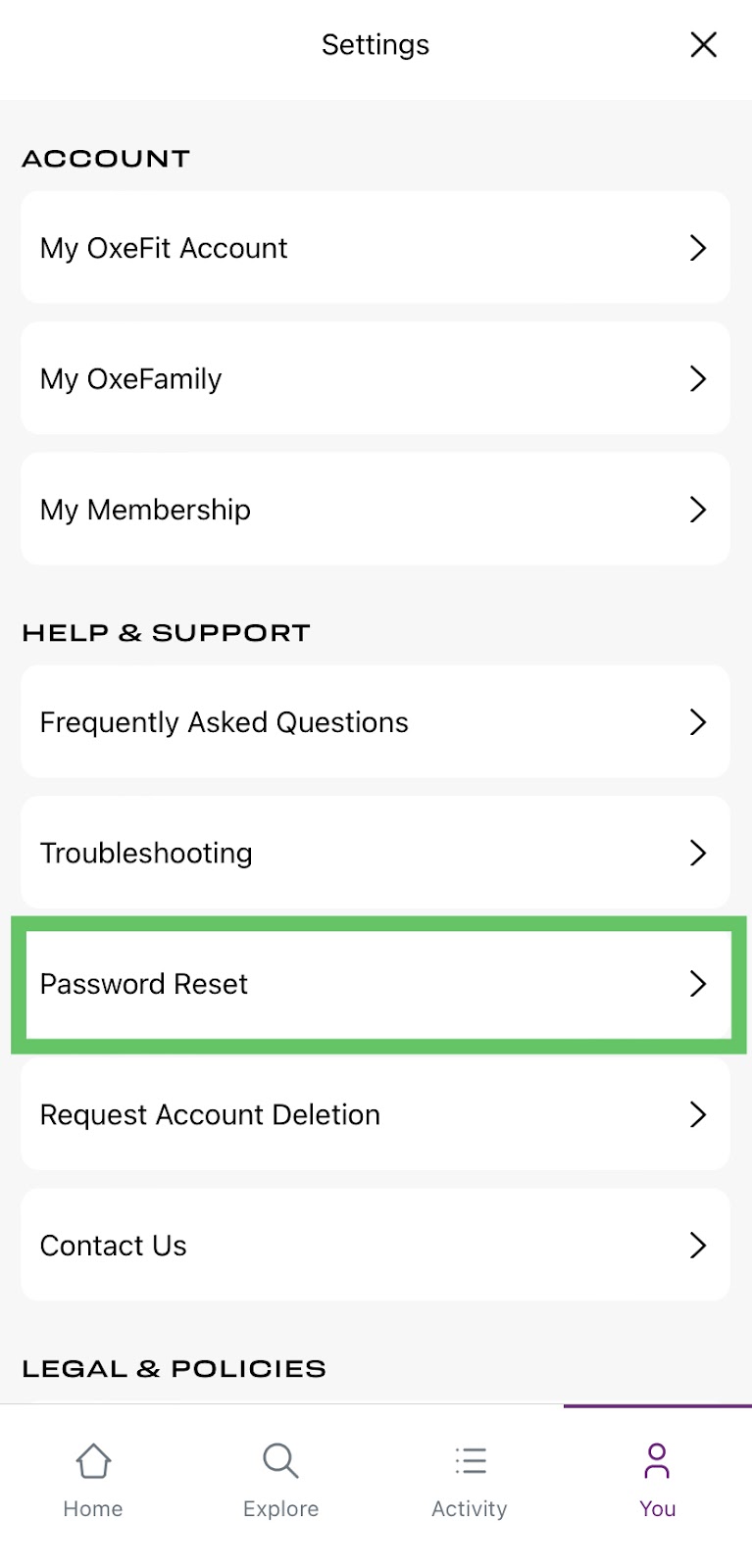Click chevron beside My OxeFamily
This screenshot has height=1568, width=752.
click(x=697, y=378)
